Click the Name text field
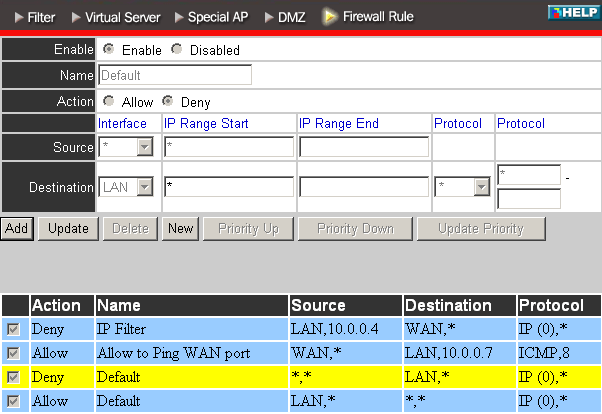 [175, 75]
